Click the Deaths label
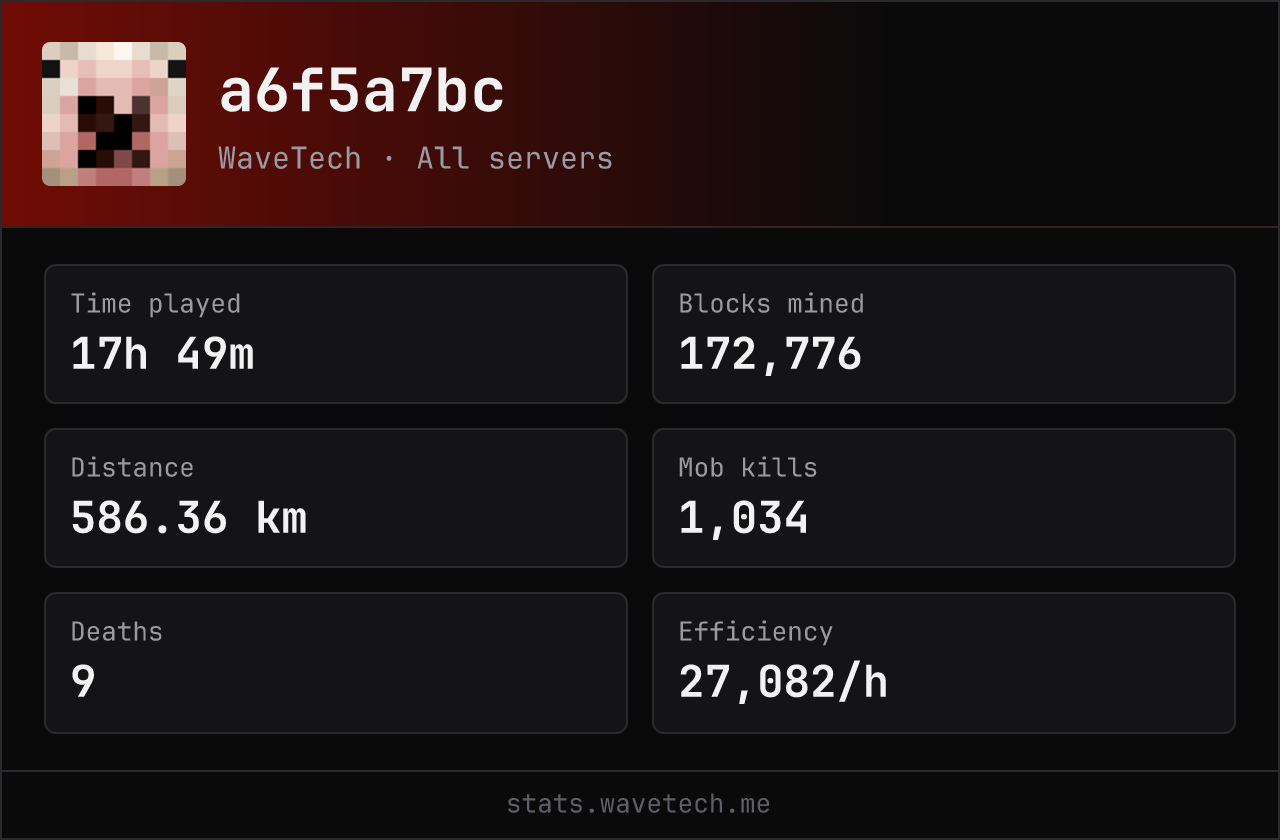The image size is (1280, 840). (117, 632)
